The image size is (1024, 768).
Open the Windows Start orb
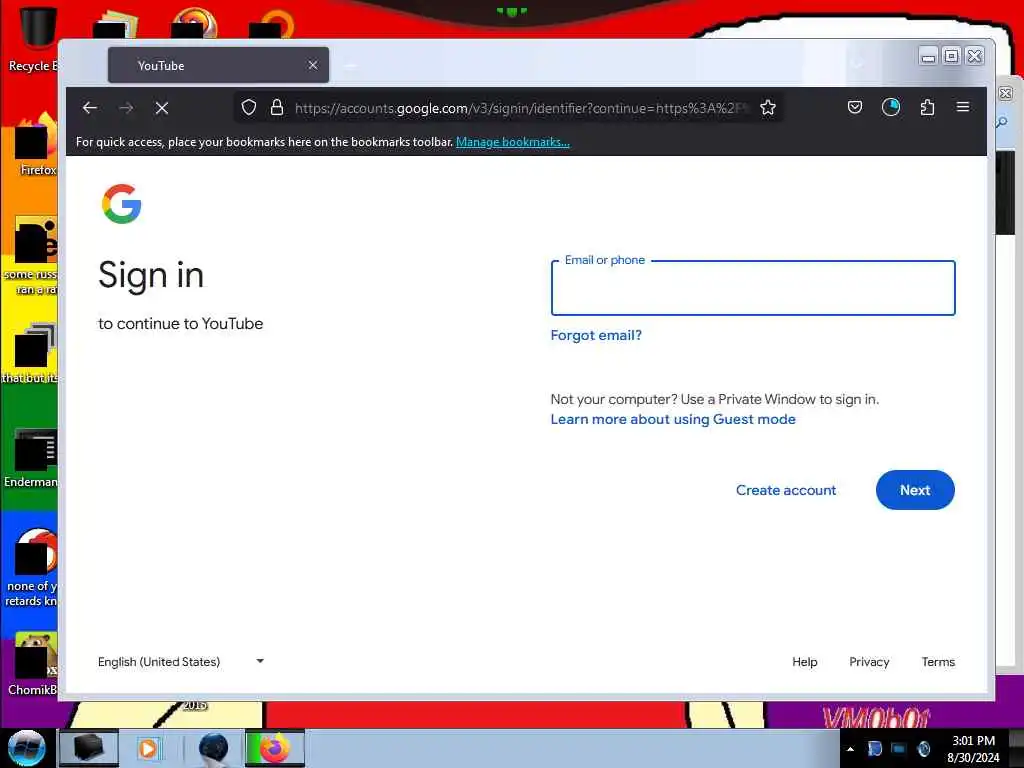pos(27,748)
